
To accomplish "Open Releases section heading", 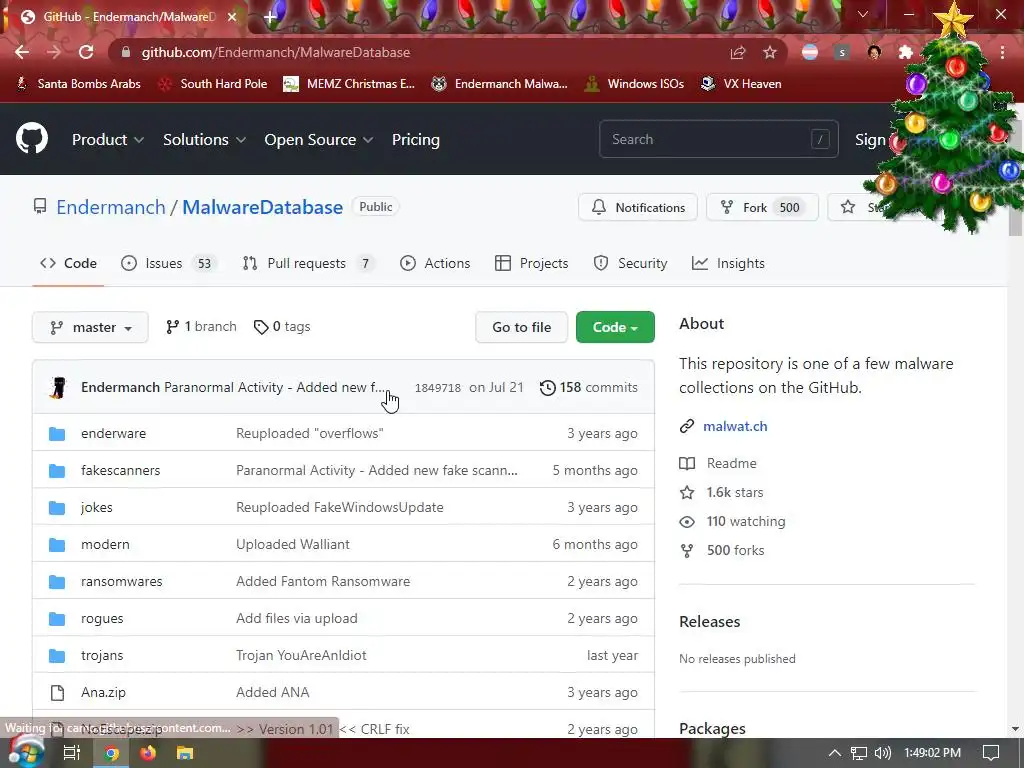I will click(x=709, y=622).
